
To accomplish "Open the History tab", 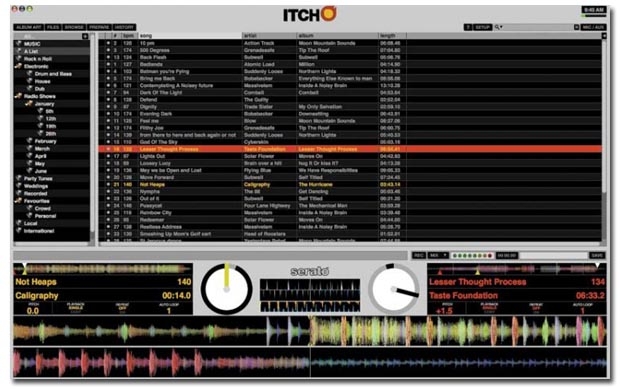I will 124,27.
